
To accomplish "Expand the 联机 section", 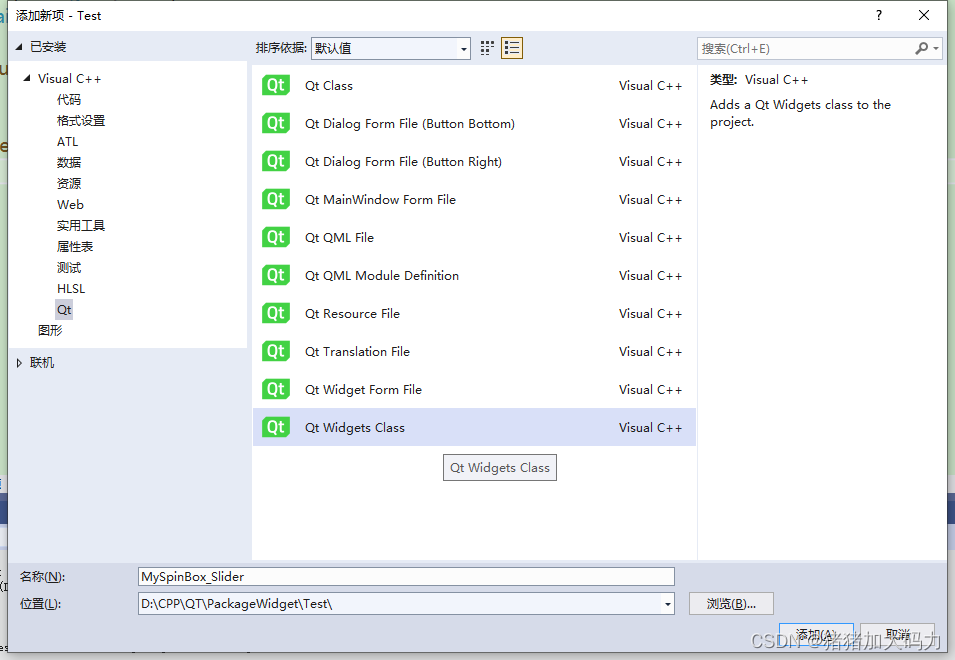I will [x=19, y=363].
